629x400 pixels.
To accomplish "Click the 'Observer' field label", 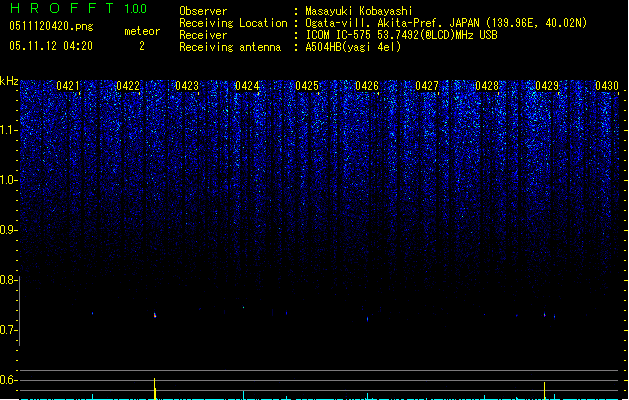I will pyautogui.click(x=203, y=11).
